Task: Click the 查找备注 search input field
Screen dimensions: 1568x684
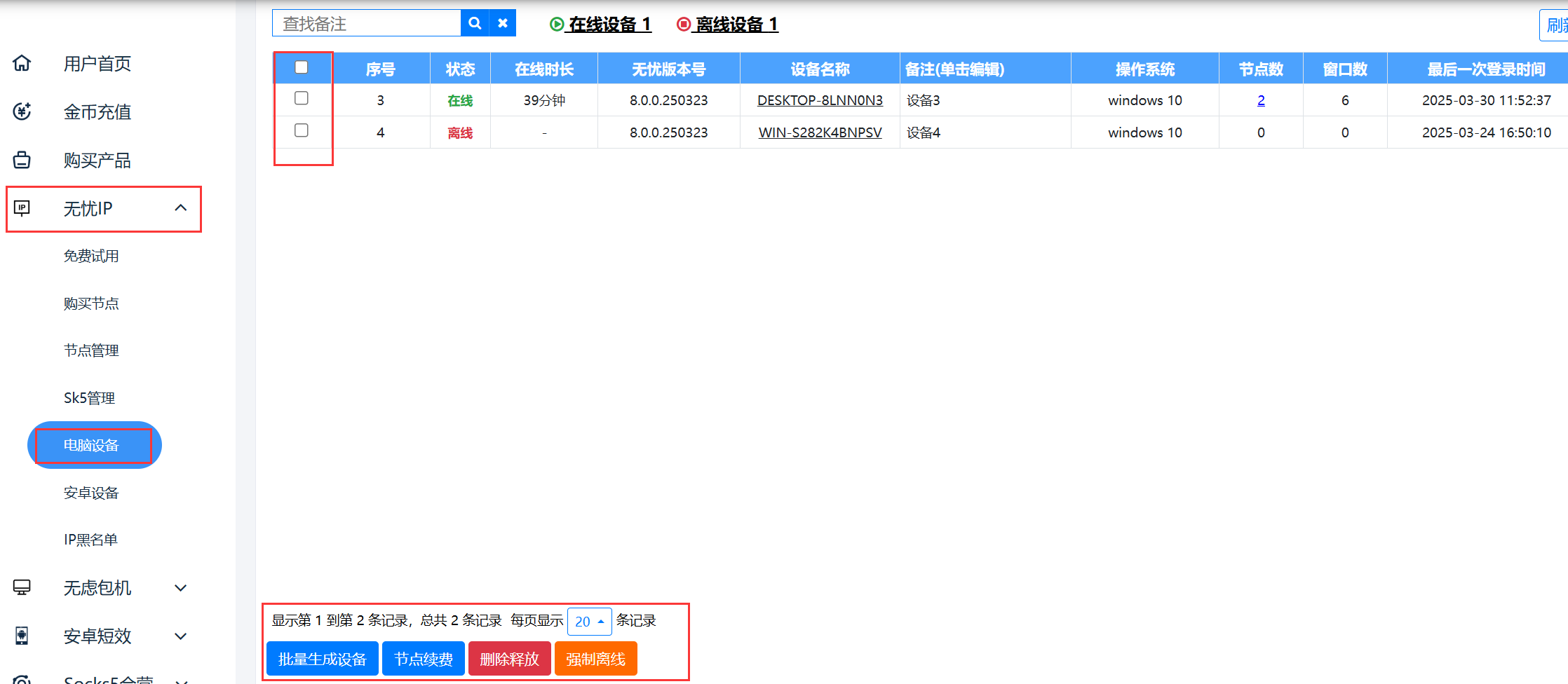Action: (x=366, y=24)
